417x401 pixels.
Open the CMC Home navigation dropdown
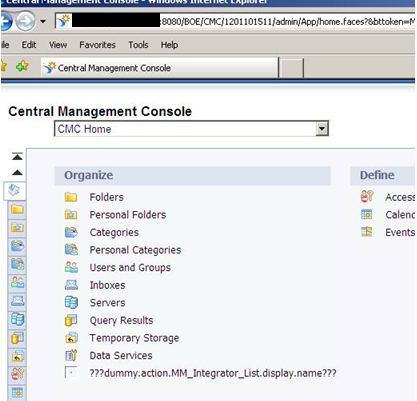191,129
